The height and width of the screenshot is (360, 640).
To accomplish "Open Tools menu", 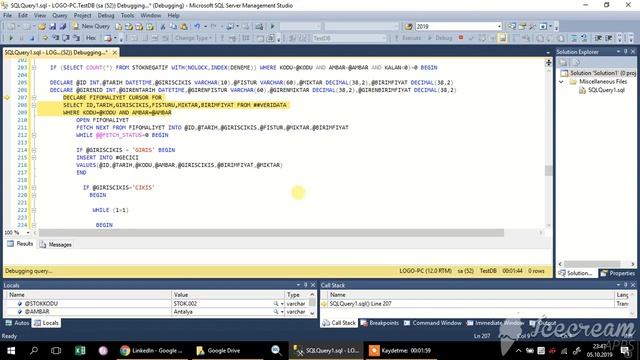I will point(127,16).
